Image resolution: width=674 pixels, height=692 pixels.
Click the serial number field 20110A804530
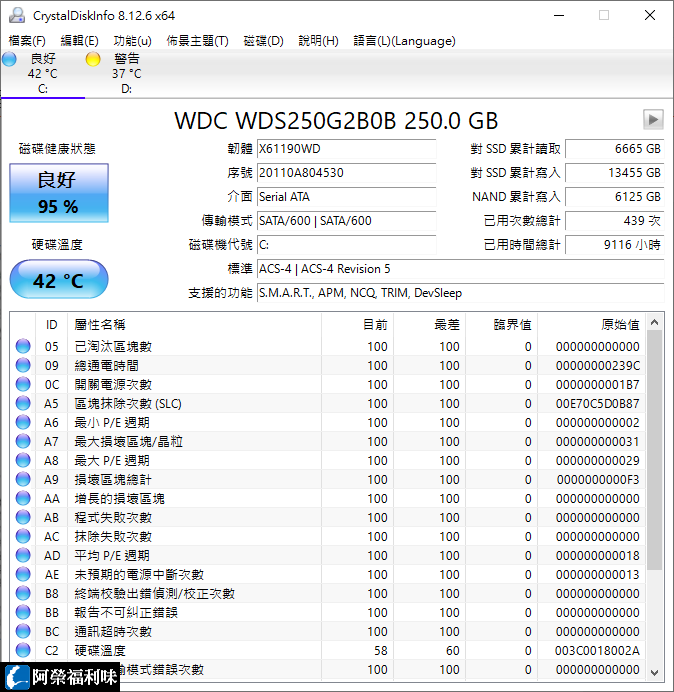(x=346, y=173)
